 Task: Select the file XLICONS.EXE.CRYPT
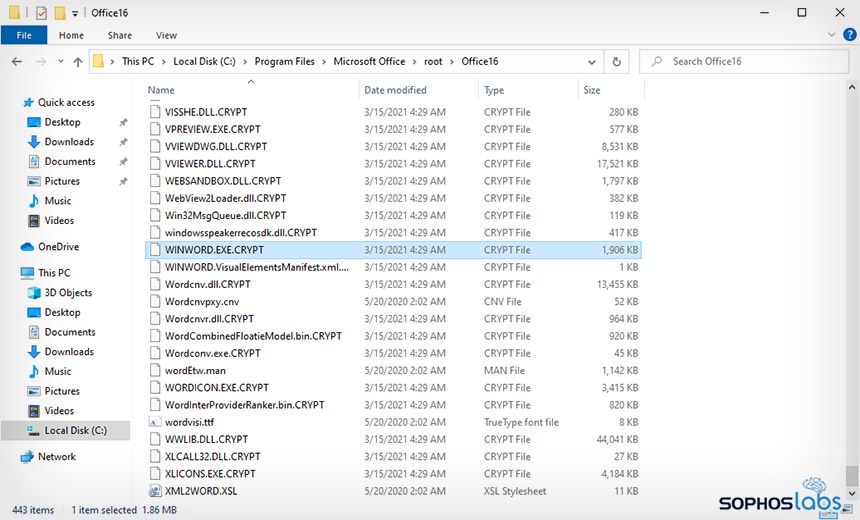pos(210,473)
